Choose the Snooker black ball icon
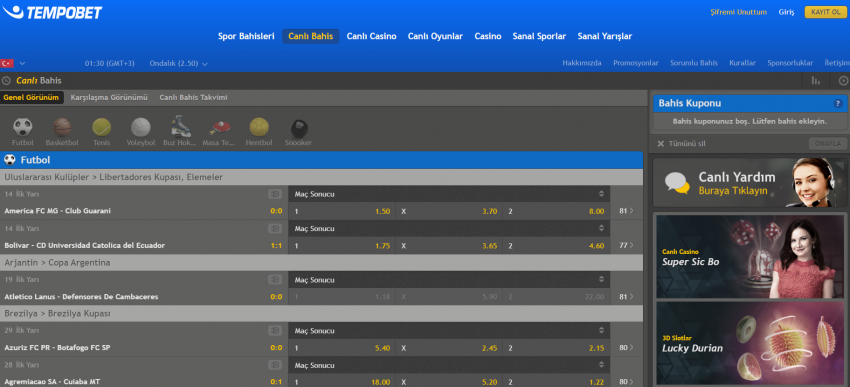This screenshot has height=387, width=850. (x=299, y=128)
